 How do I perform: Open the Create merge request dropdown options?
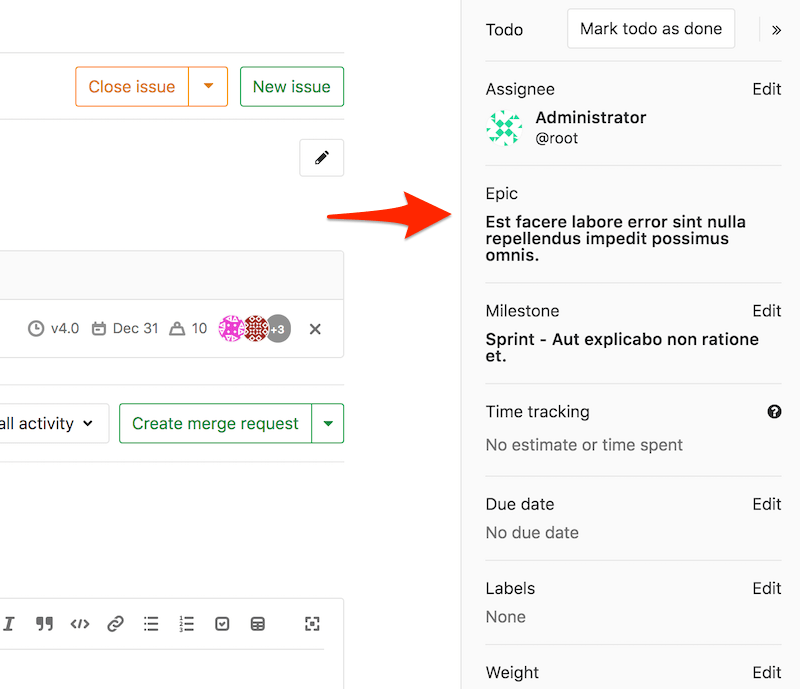point(328,423)
